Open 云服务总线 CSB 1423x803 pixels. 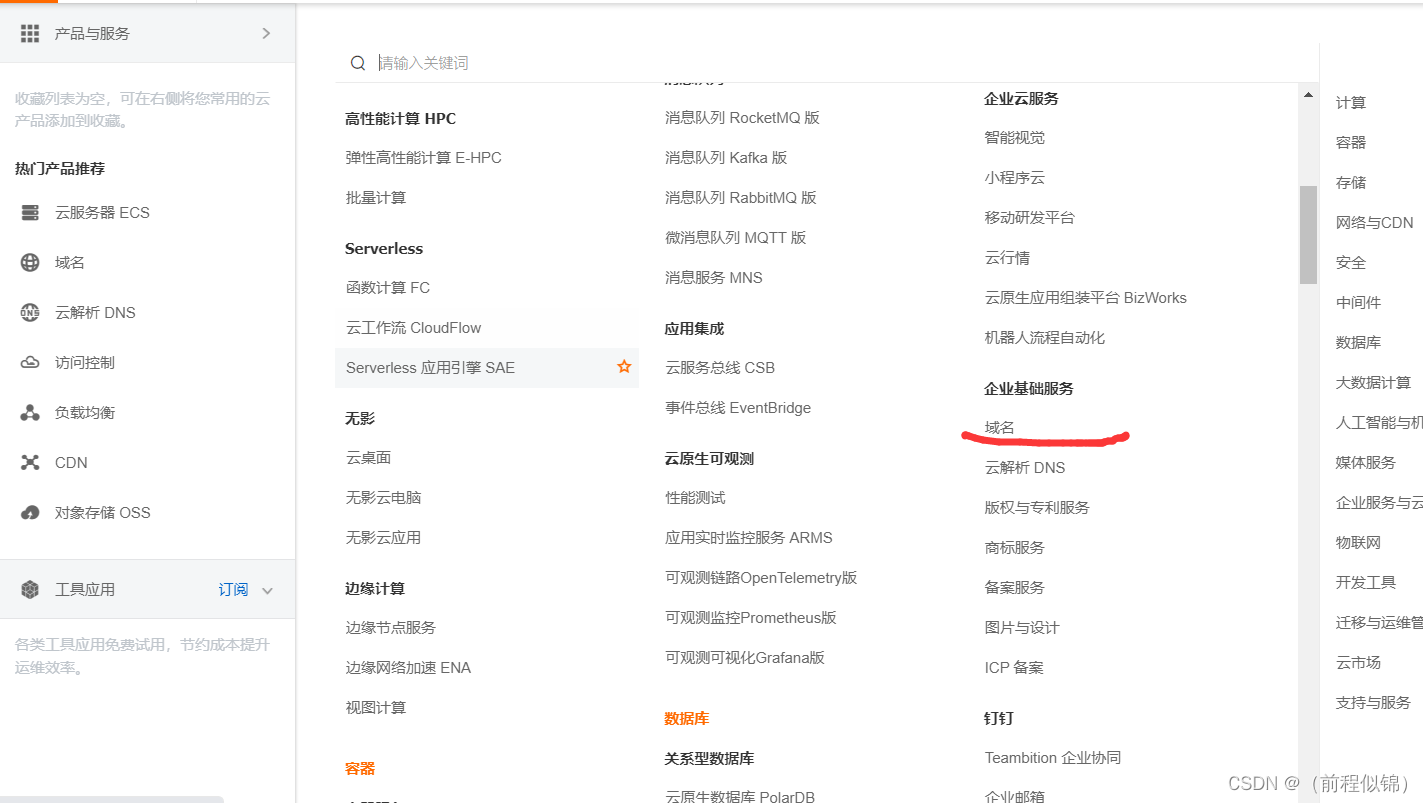[720, 367]
